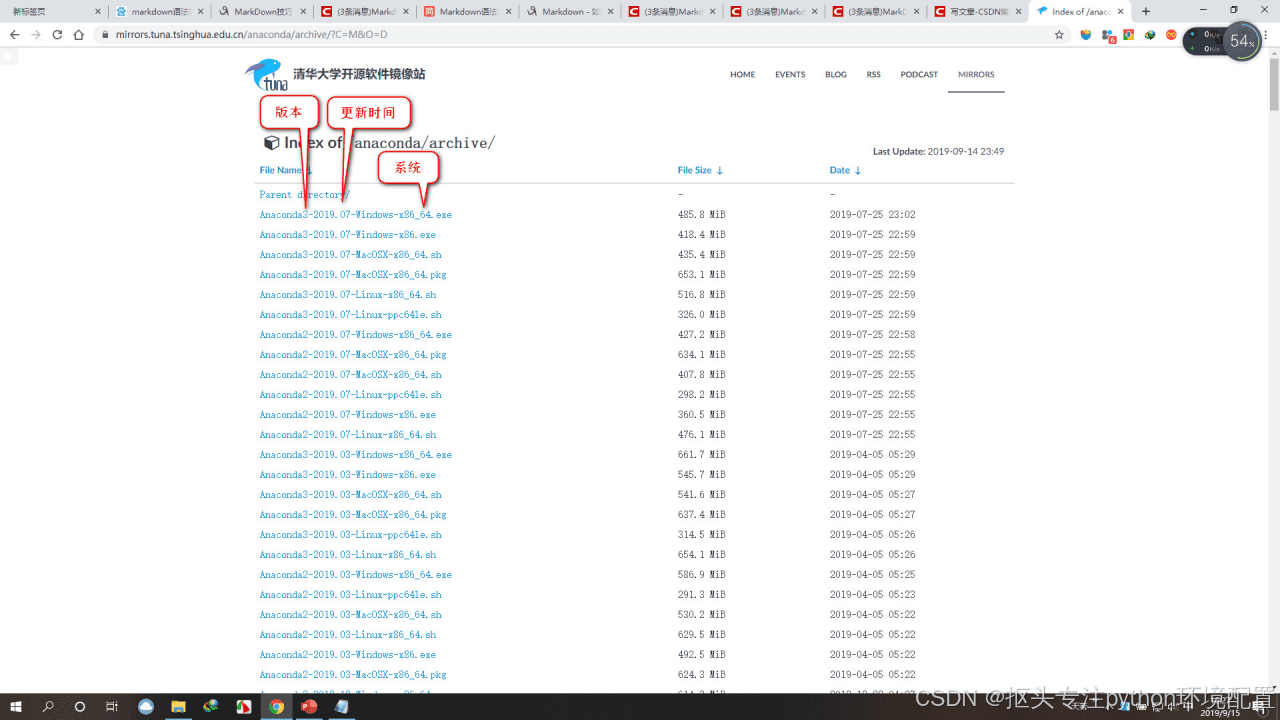Download Anaconda3-2019.07-MacOSX-x86_64.sh
Screen dimensions: 1280x720
coord(350,255)
